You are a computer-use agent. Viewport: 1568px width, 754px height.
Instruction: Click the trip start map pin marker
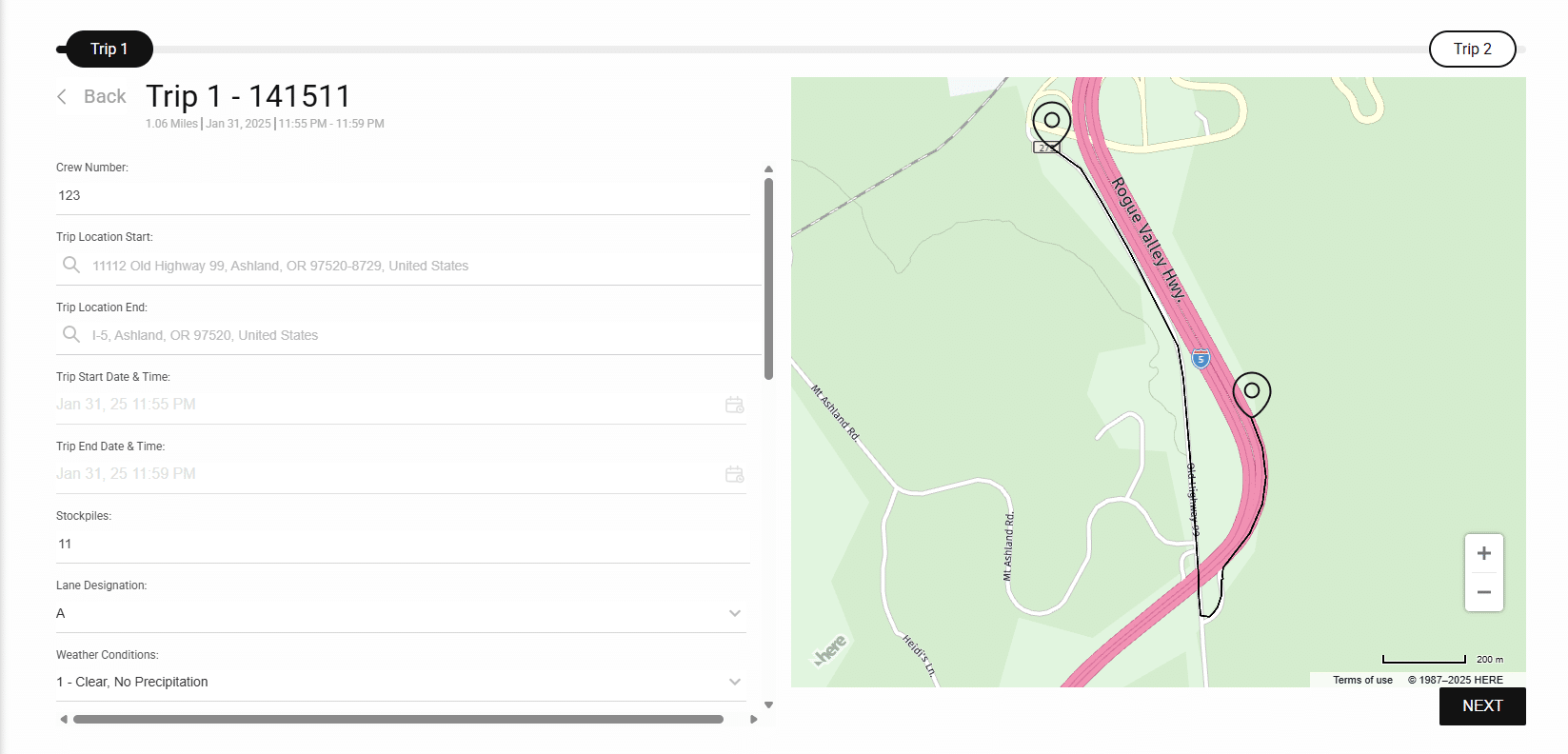1051,121
